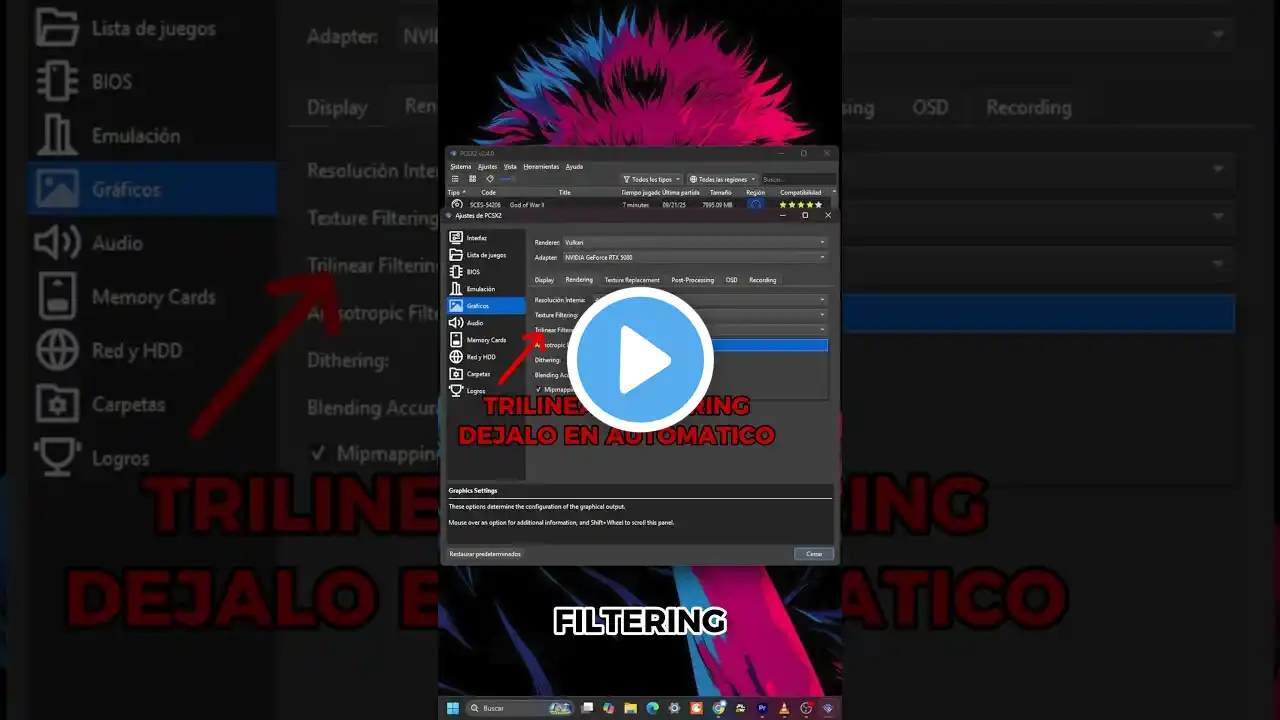Open the Audio speaker icon section

point(456,323)
